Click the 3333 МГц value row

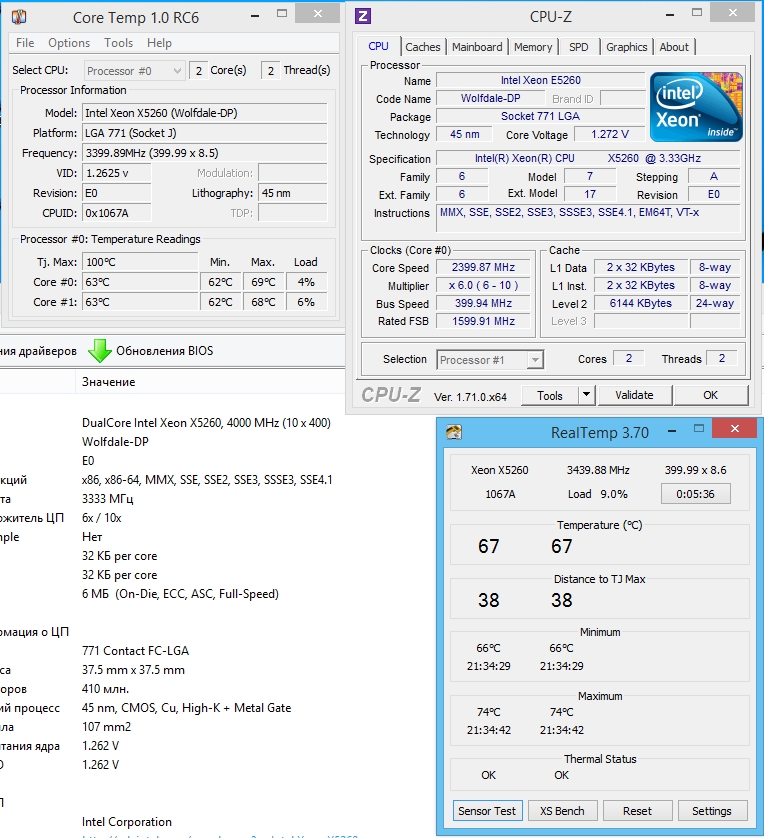107,499
